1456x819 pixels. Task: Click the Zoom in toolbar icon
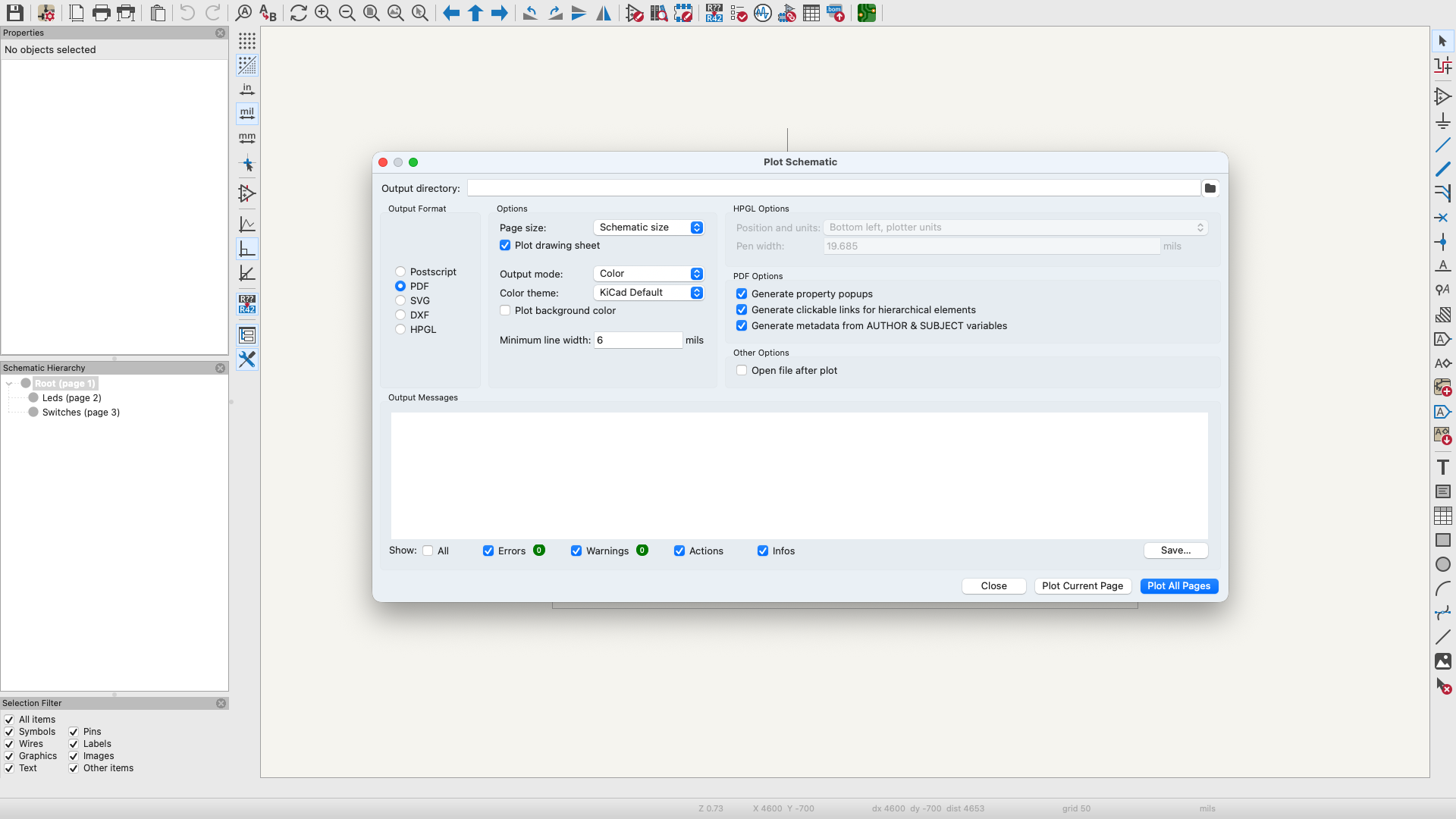coord(323,13)
